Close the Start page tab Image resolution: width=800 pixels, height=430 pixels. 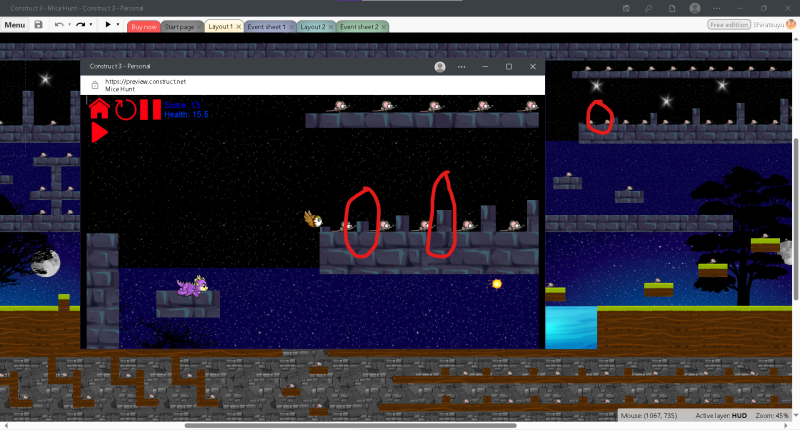[x=199, y=27]
